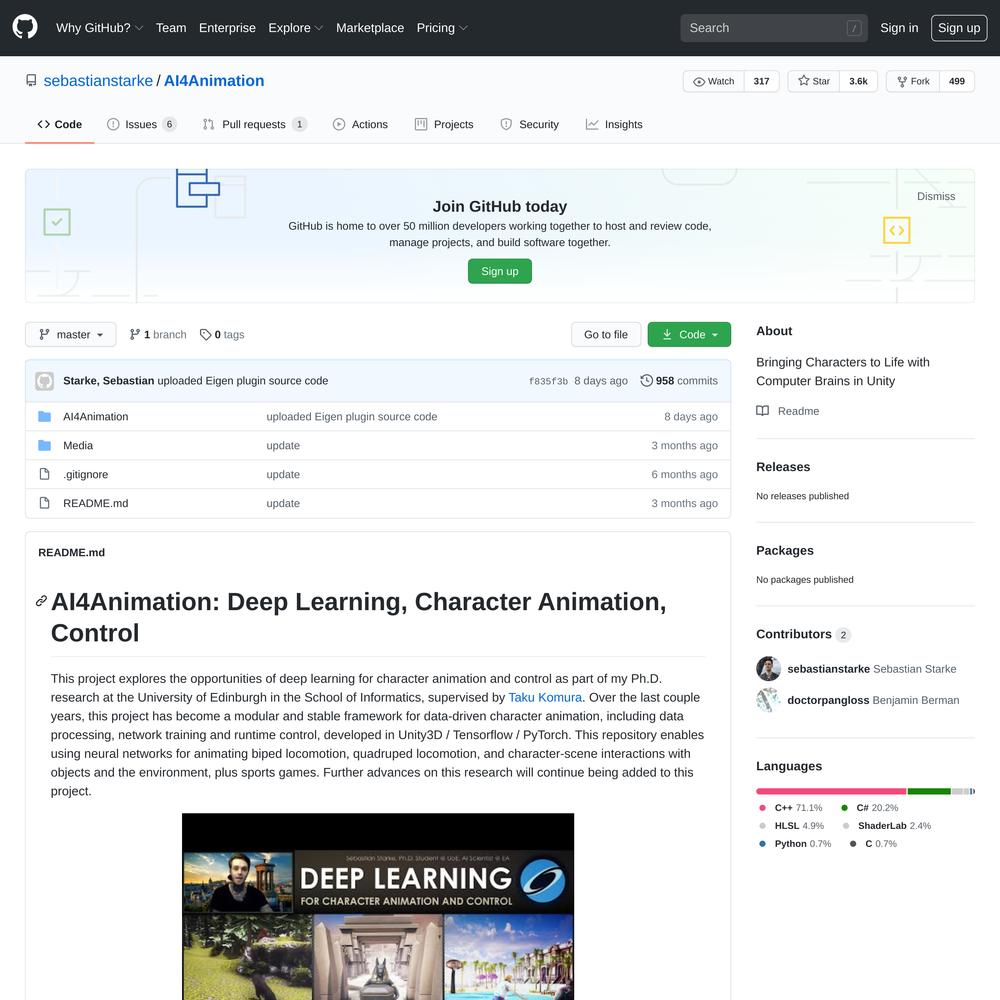
Task: Click the .gitignore file icon
Action: click(44, 474)
